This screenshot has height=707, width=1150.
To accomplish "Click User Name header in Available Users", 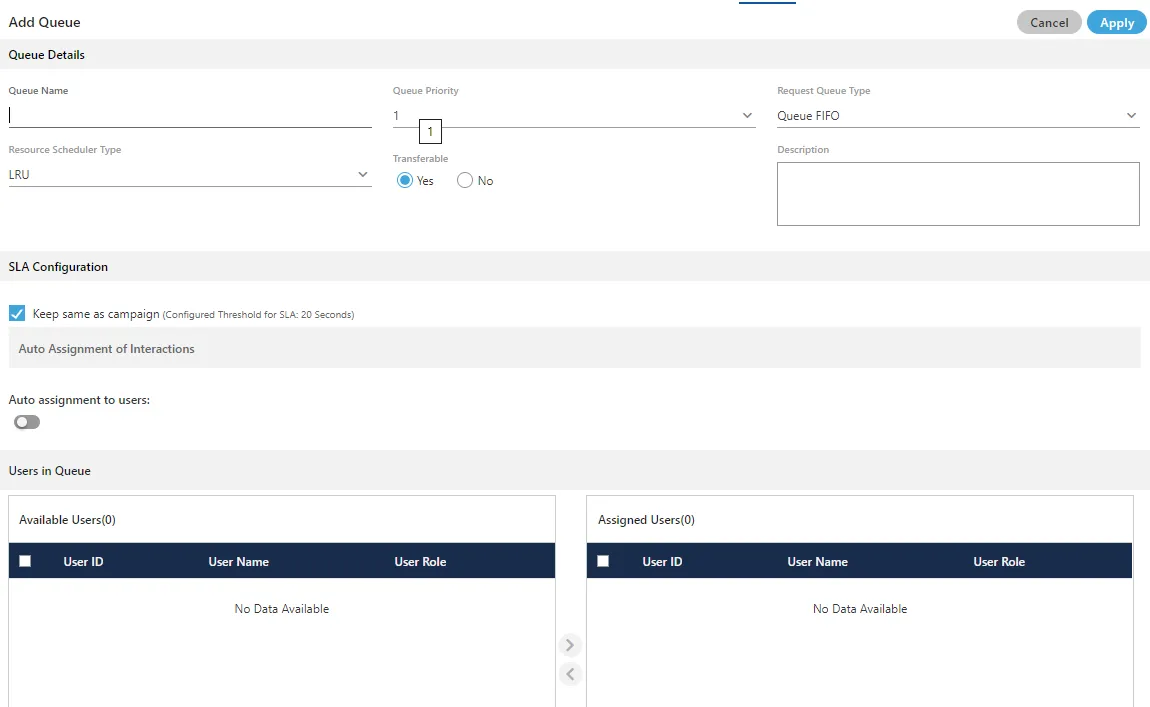I will click(x=238, y=562).
